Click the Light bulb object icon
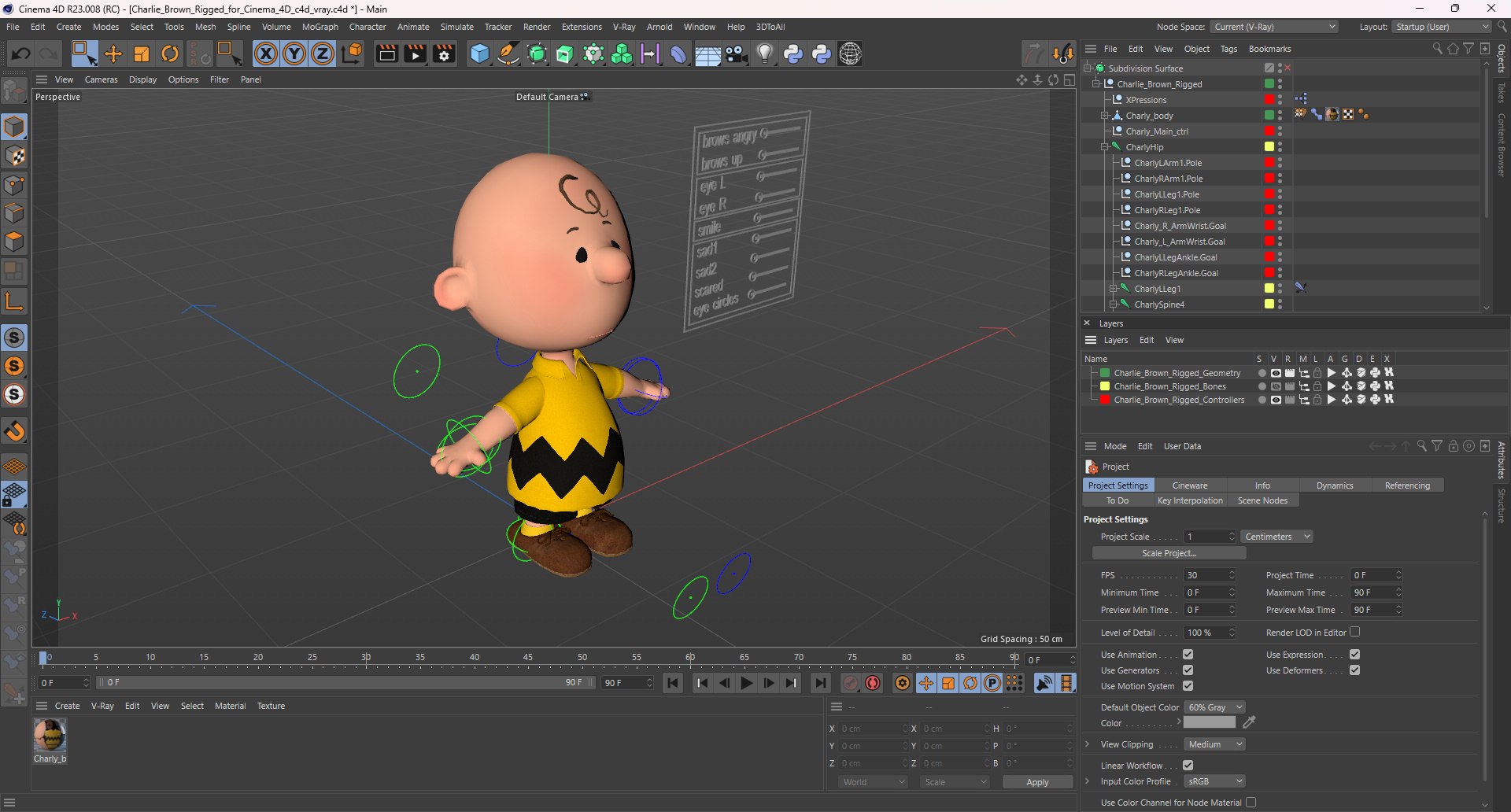The height and width of the screenshot is (812, 1511). 765,54
